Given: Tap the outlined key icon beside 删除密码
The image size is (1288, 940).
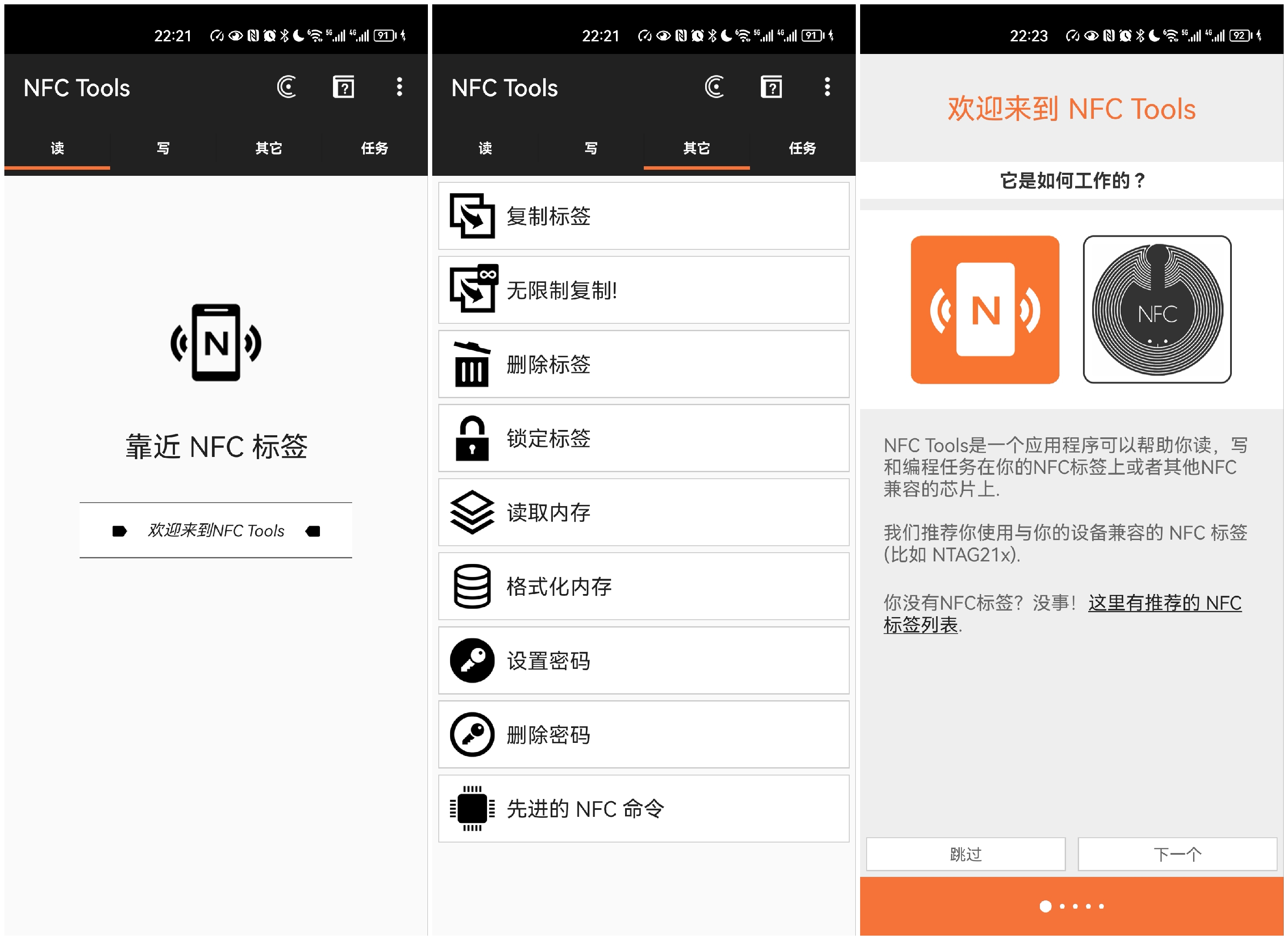Looking at the screenshot, I should 472,735.
